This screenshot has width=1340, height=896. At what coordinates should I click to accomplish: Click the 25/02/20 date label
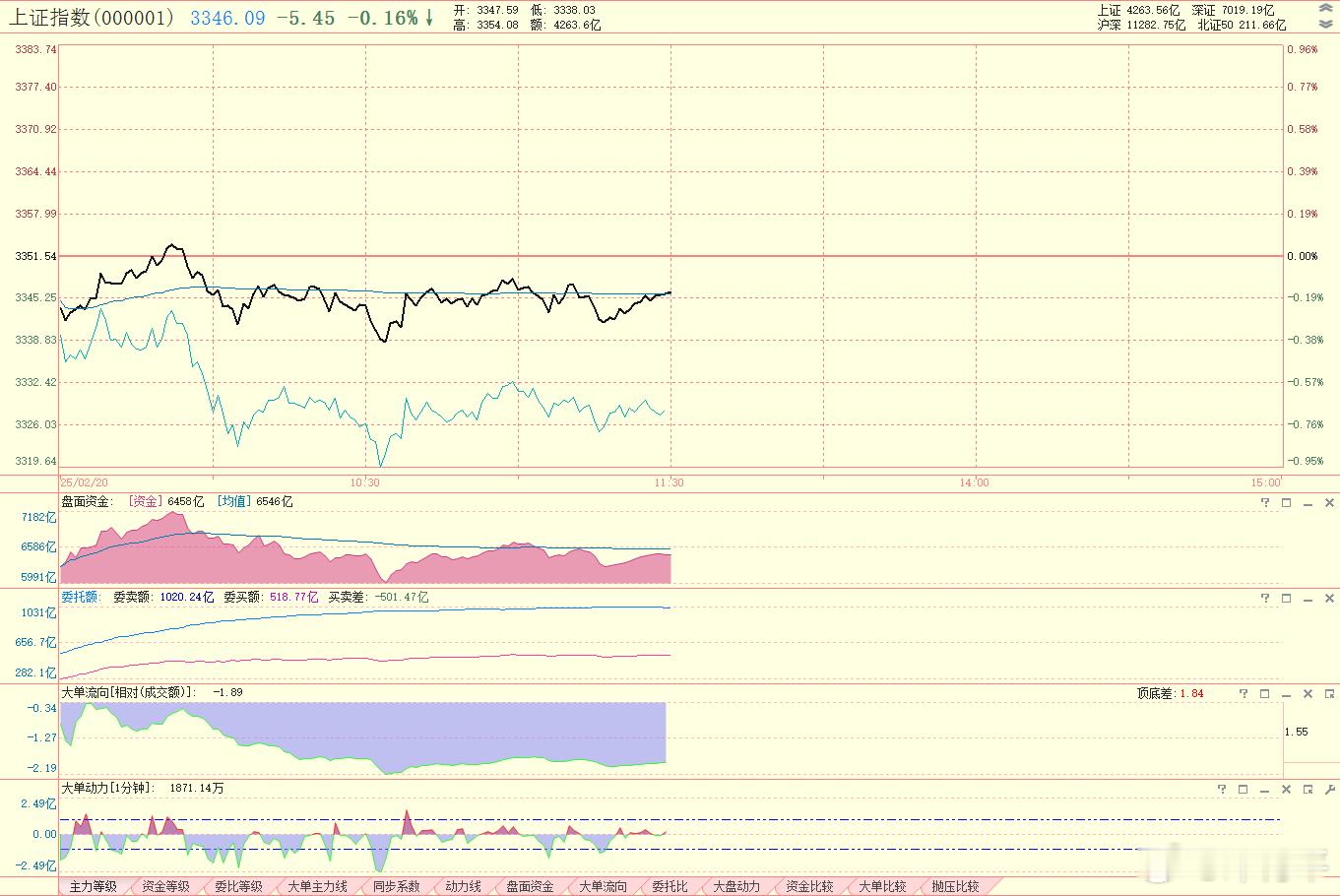(85, 482)
